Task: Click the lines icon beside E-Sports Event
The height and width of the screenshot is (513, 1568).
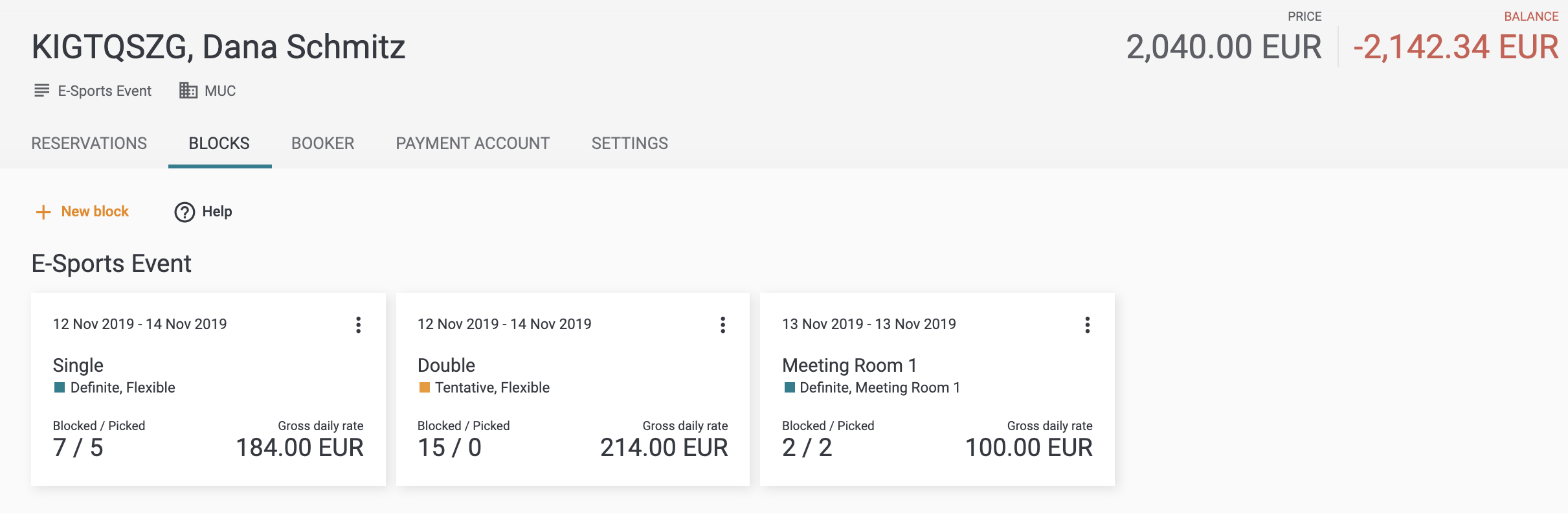Action: point(41,91)
